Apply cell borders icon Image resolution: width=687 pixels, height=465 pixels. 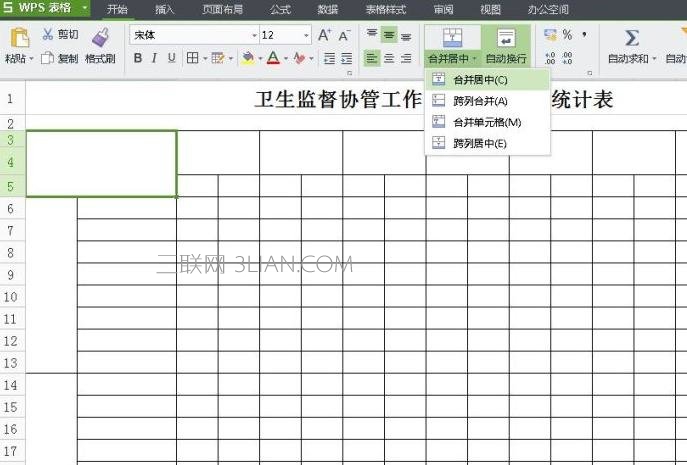(192, 58)
